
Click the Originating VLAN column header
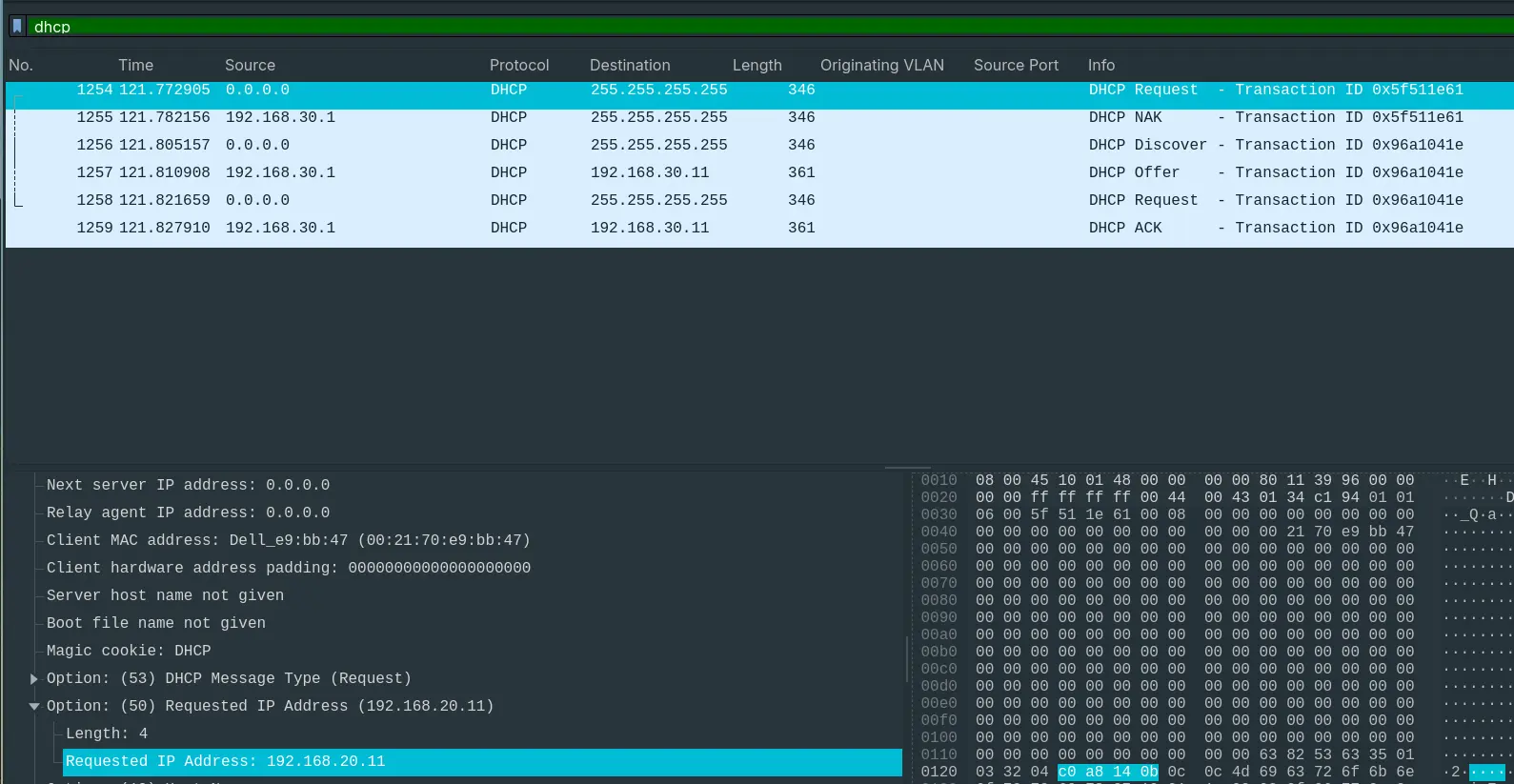pos(881,65)
